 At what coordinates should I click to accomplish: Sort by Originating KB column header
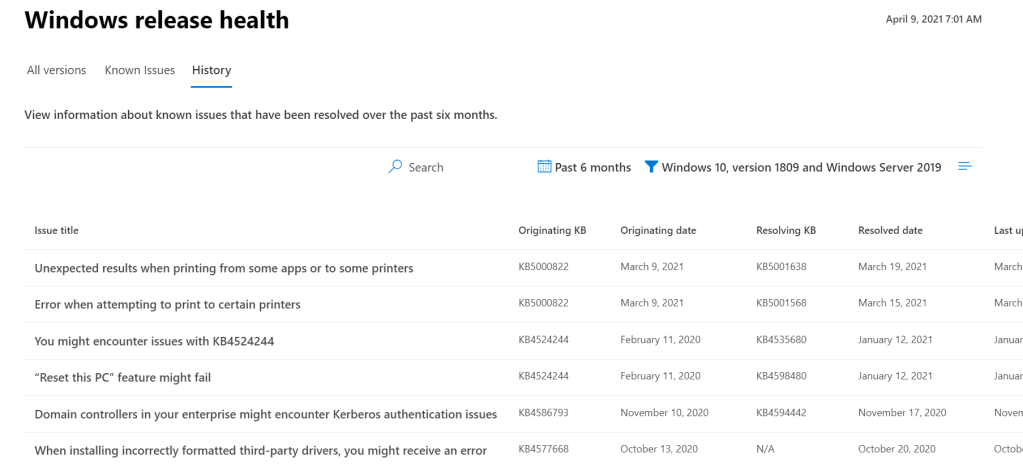[552, 231]
